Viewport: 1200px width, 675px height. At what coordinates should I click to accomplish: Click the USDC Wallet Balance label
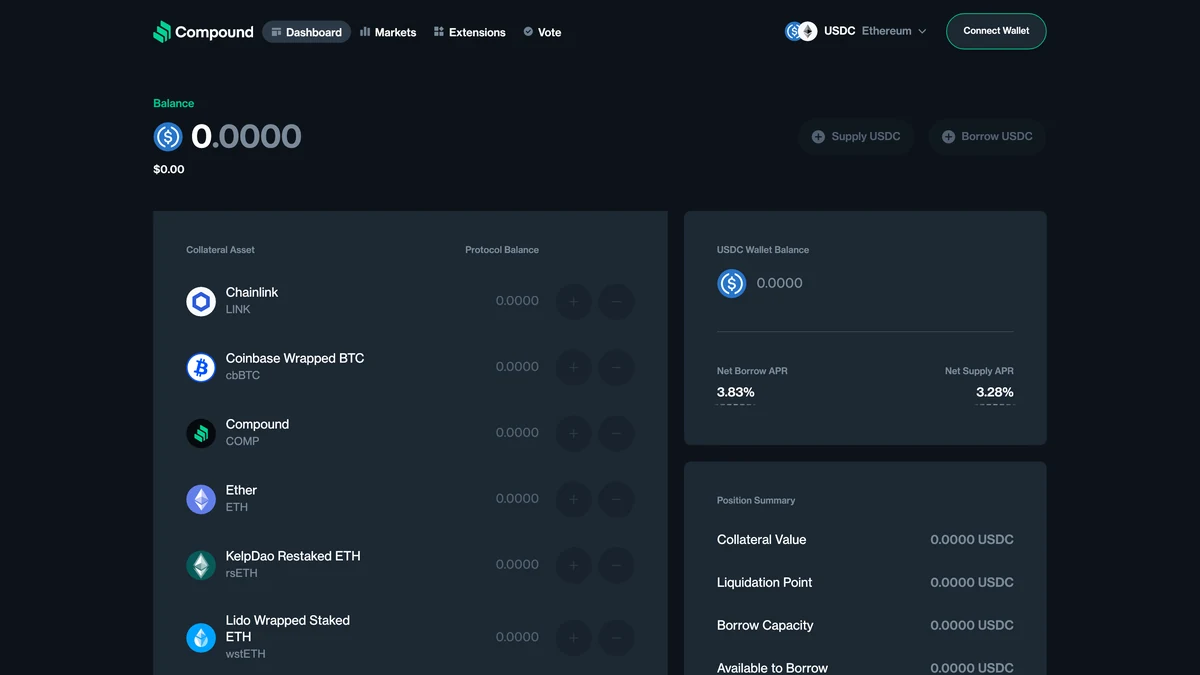(763, 250)
